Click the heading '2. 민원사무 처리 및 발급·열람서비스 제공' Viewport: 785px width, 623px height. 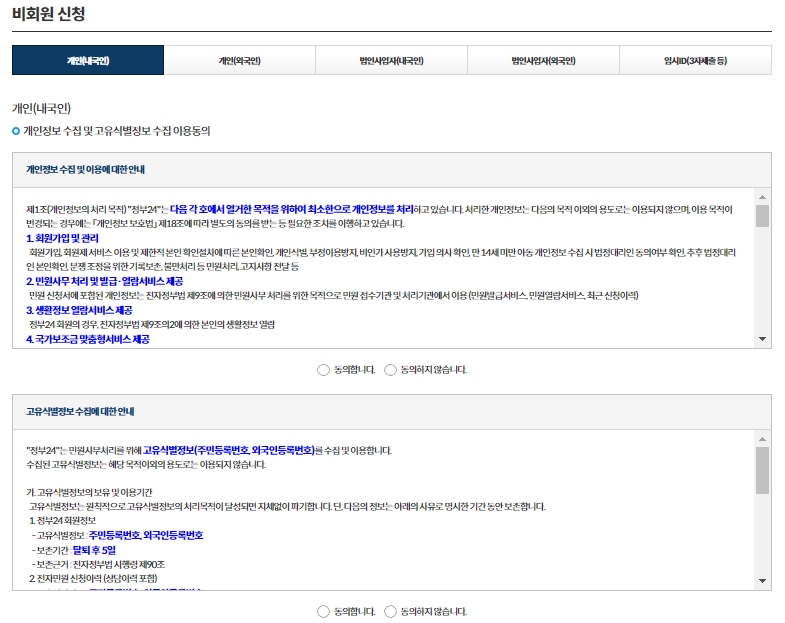click(x=105, y=281)
